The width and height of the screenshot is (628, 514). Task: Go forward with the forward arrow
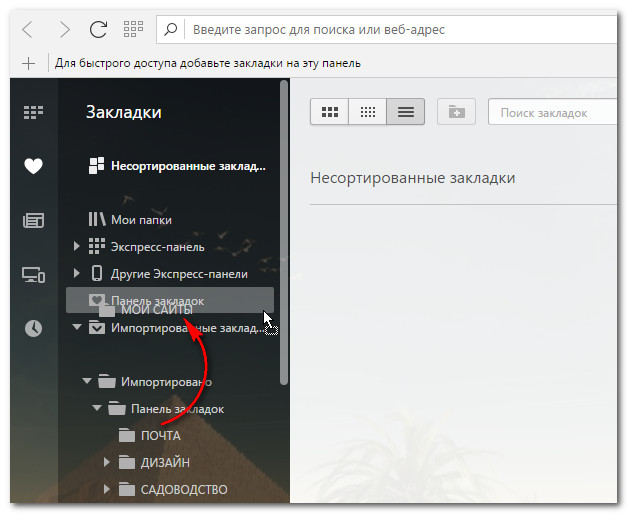64,30
